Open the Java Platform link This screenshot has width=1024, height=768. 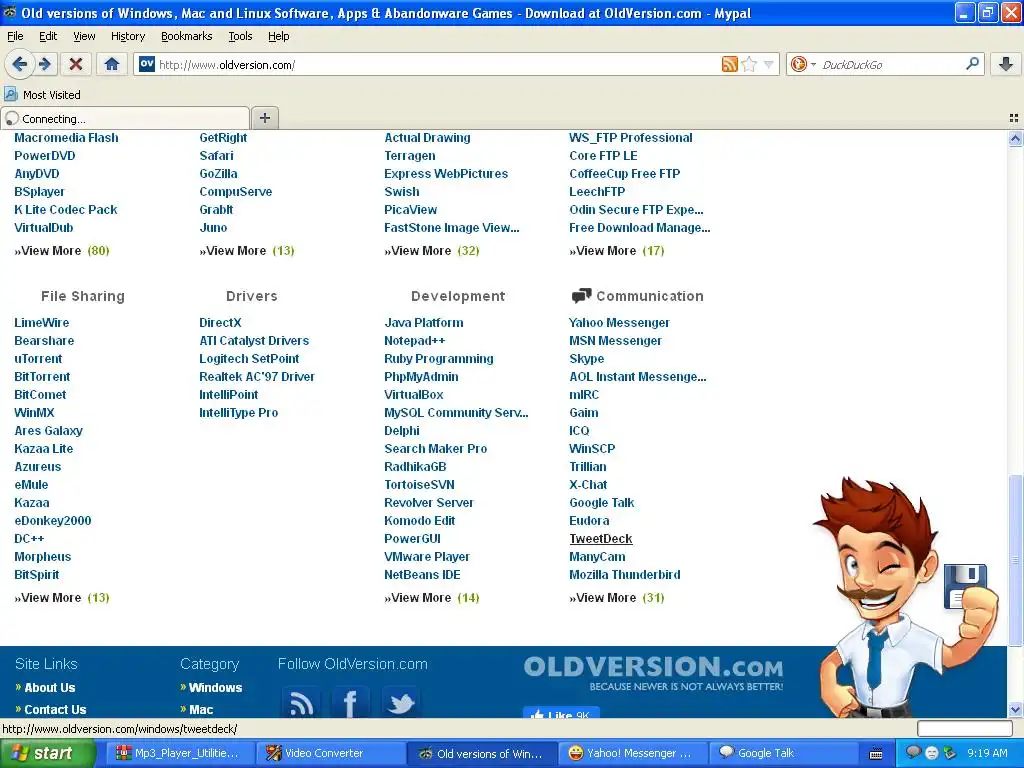point(424,323)
